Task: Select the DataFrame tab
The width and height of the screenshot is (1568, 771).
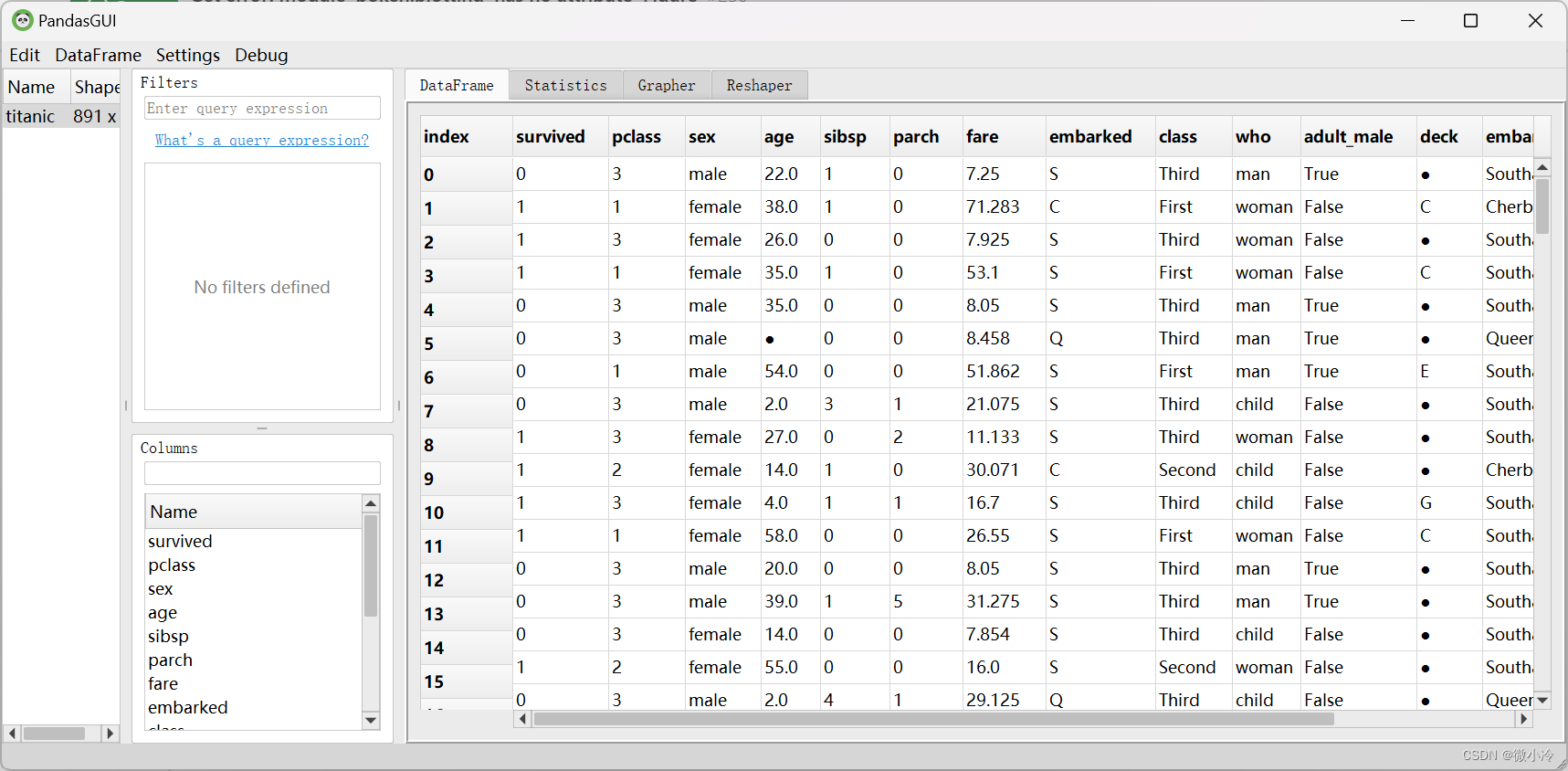Action: (x=457, y=85)
